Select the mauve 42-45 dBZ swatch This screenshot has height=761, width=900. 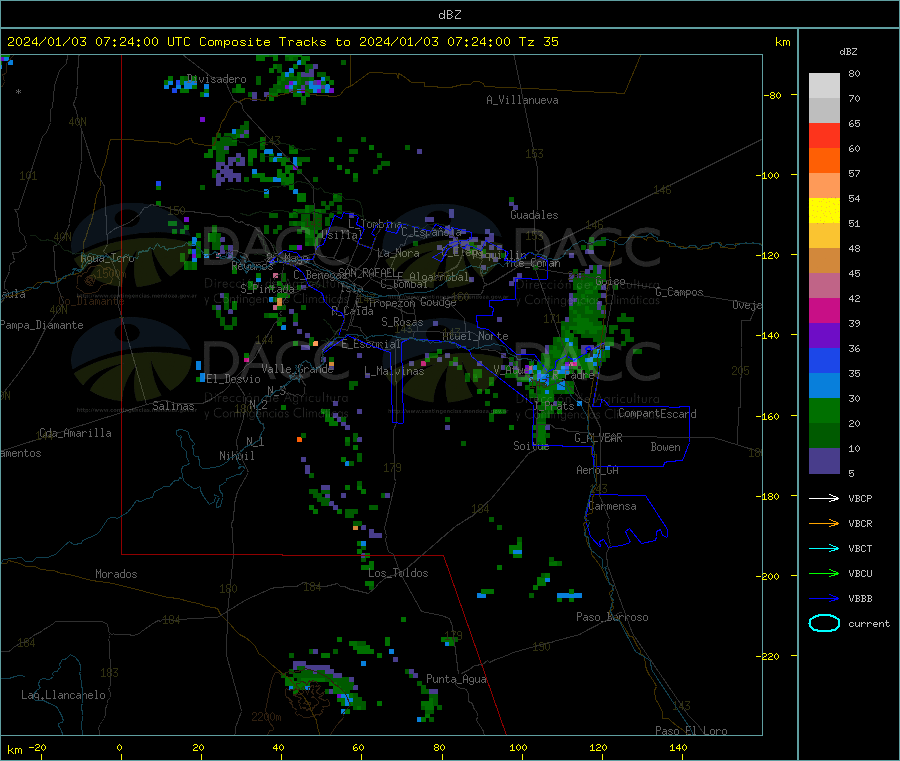(x=824, y=285)
